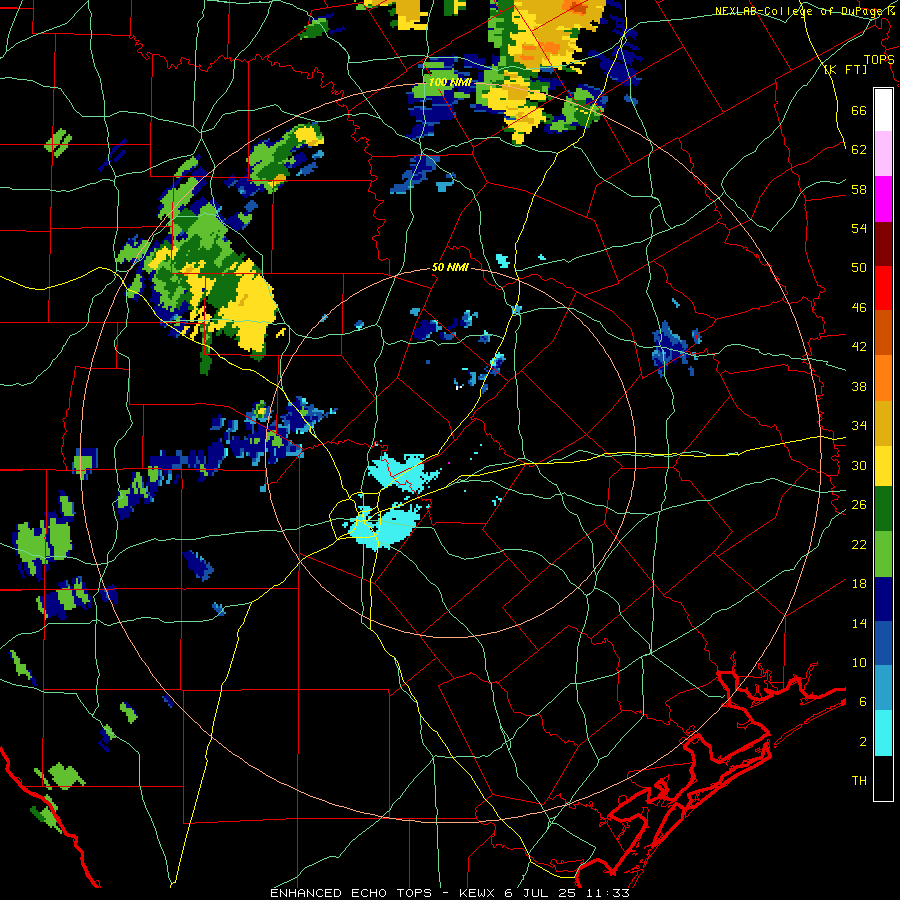Click the cyan legend swatch
This screenshot has height=900, width=900.
(883, 733)
